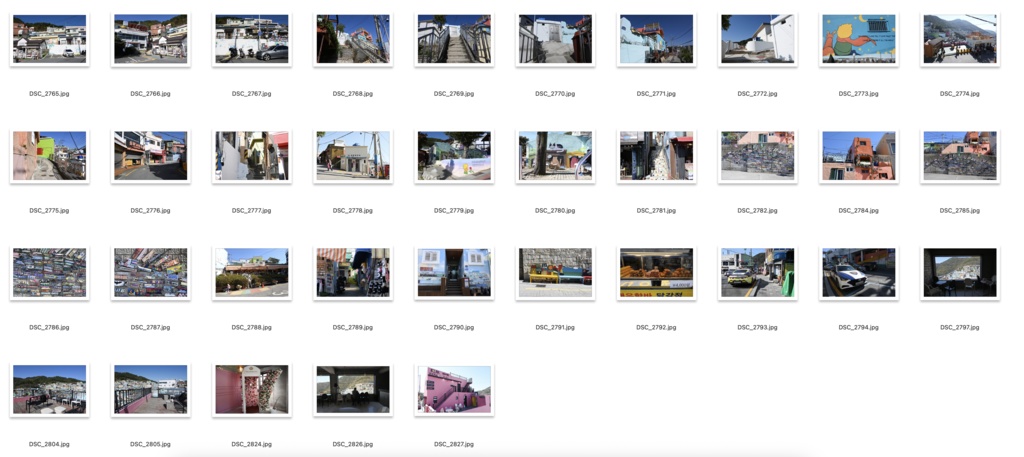The width and height of the screenshot is (1024, 457).
Task: Select the DSC_2781.jpg alley thumbnail
Action: tap(657, 156)
